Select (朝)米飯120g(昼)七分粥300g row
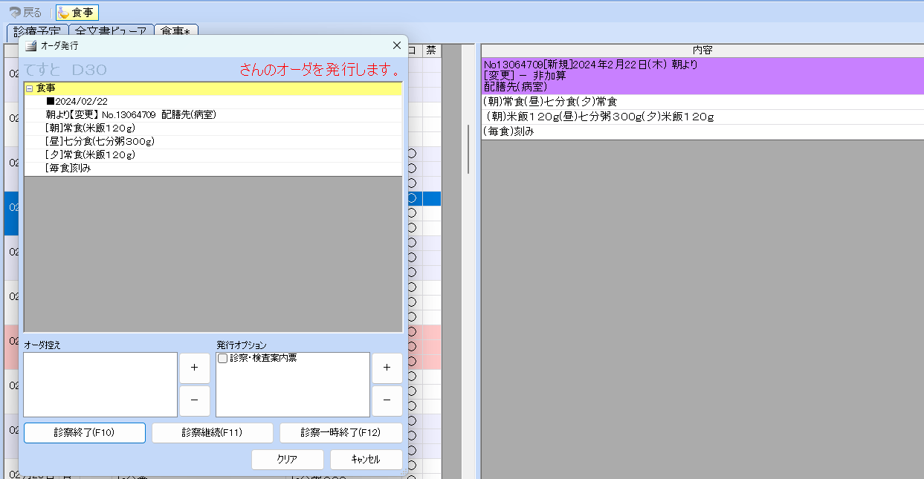924x479 pixels. [x=702, y=117]
